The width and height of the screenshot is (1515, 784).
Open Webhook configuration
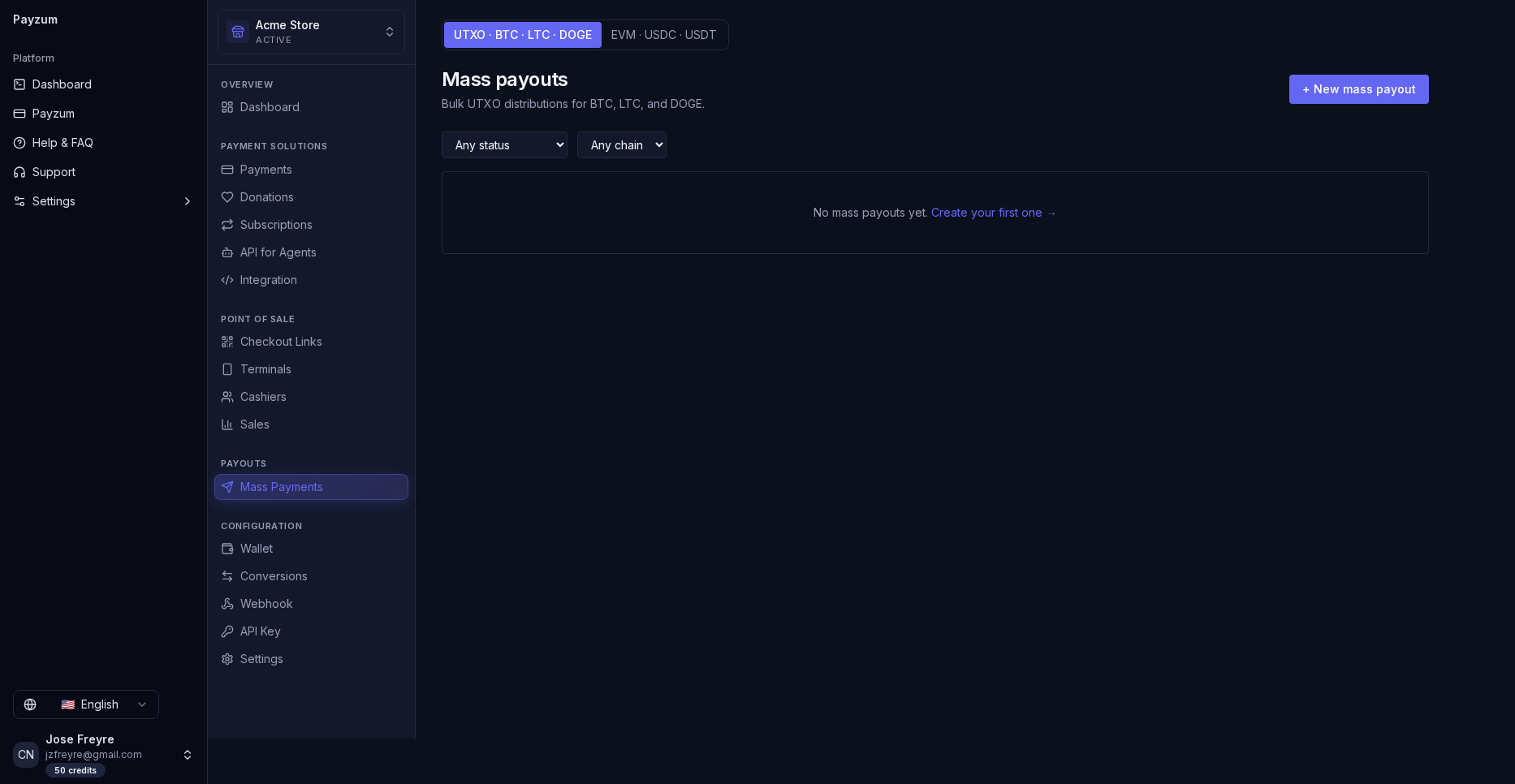[311, 604]
